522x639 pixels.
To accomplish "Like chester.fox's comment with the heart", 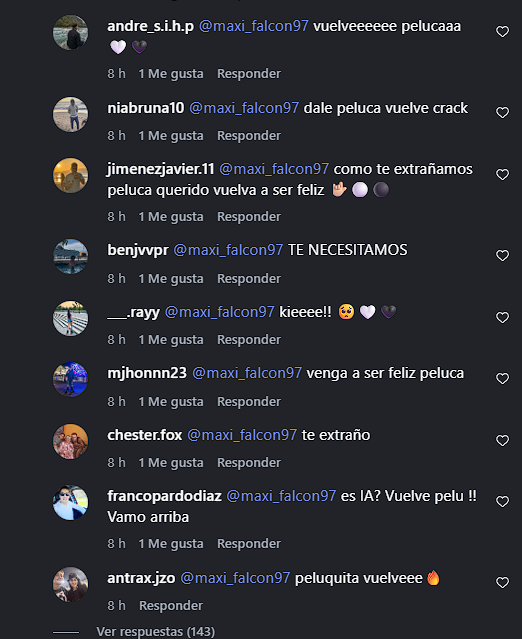I will (x=502, y=441).
